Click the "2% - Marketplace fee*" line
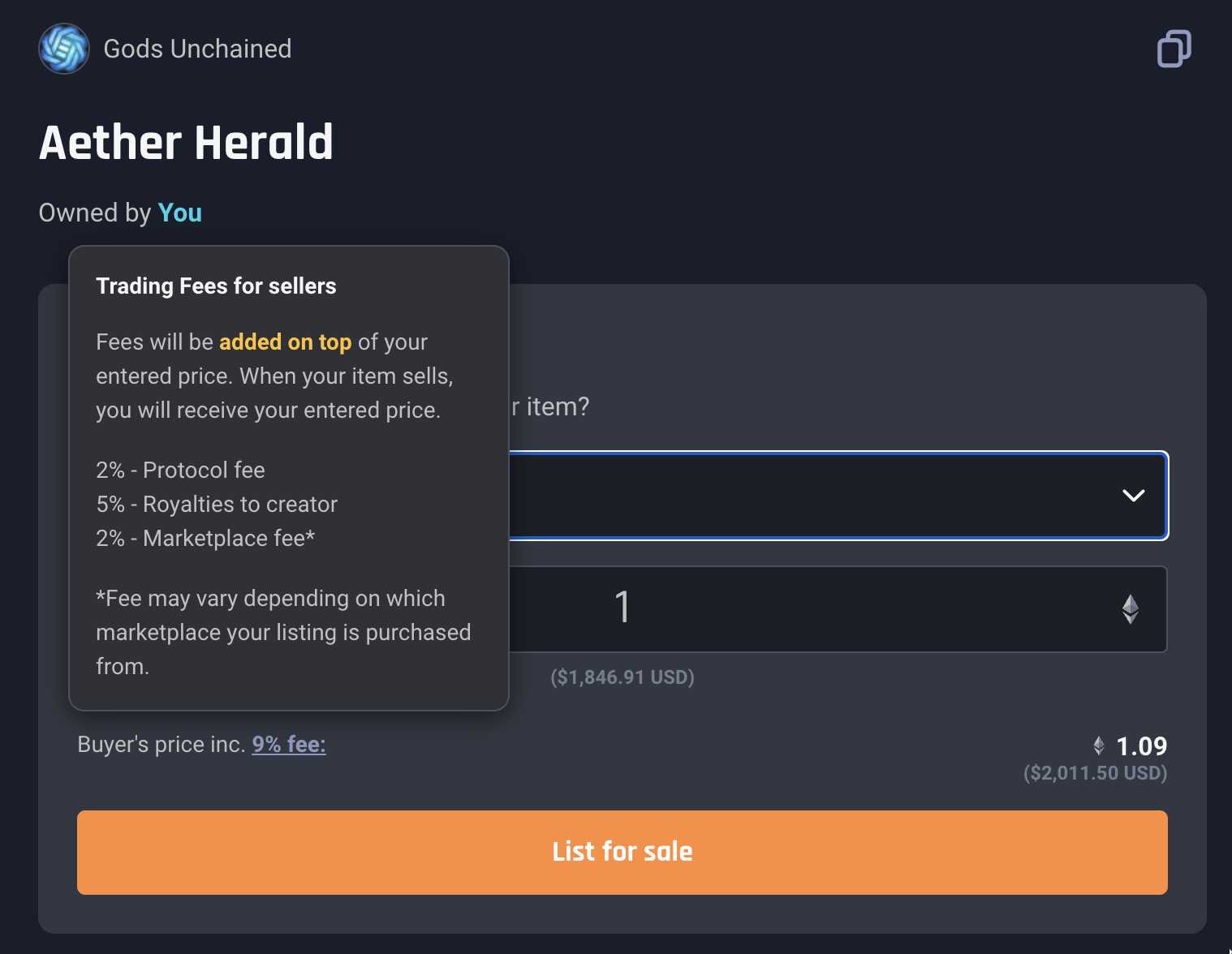 (205, 539)
